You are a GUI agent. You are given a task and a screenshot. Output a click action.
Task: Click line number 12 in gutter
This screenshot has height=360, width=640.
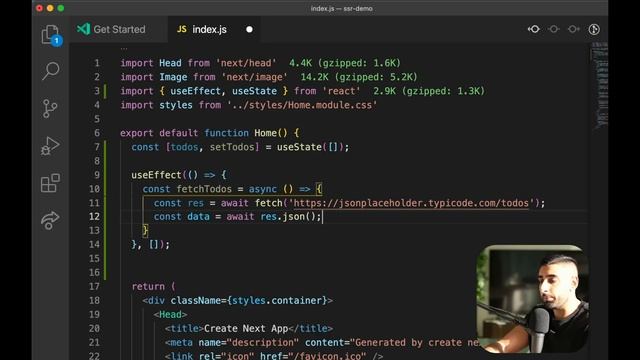94,217
